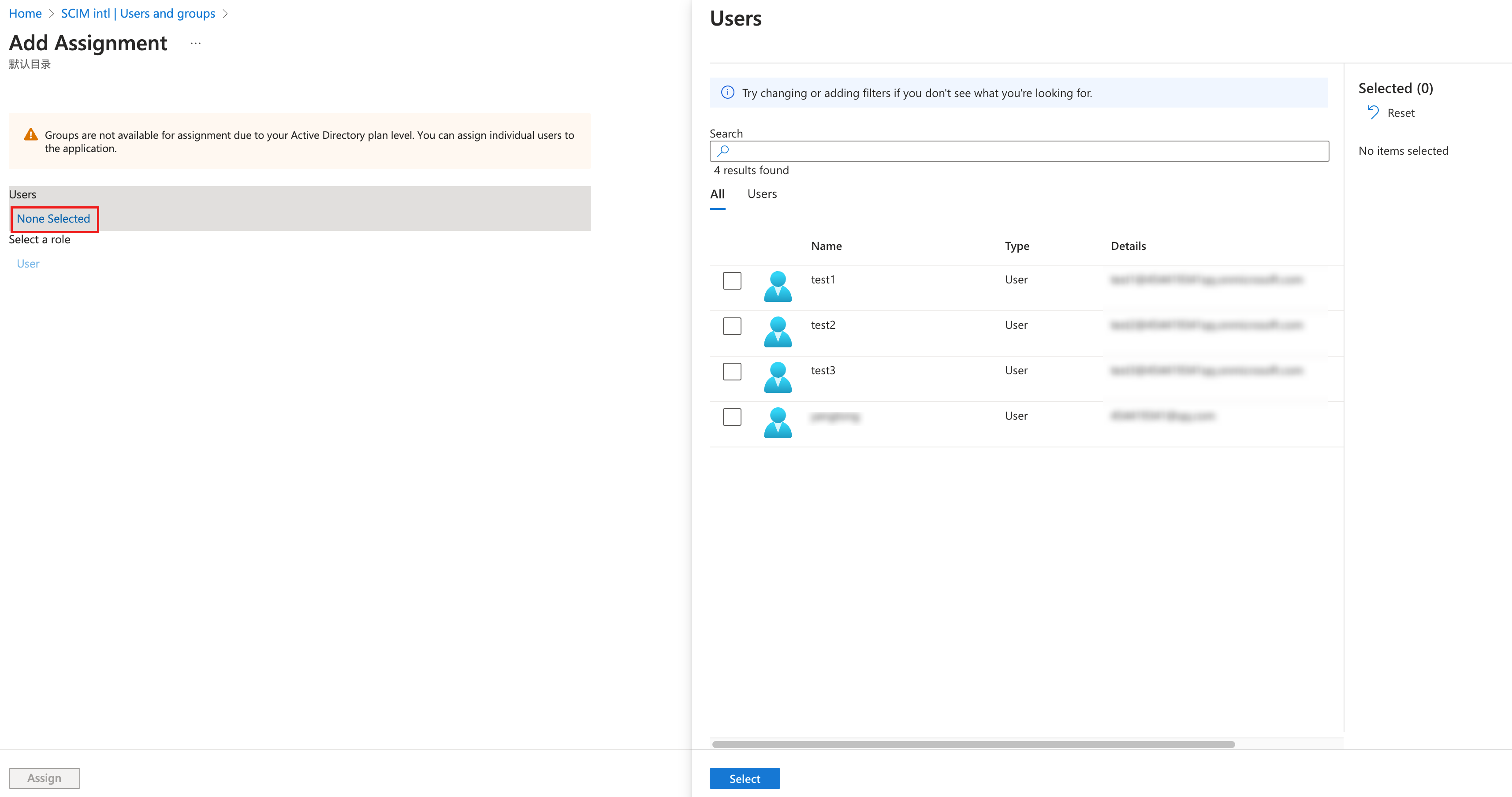The width and height of the screenshot is (1512, 797).
Task: Focus the Search input field
Action: [1019, 151]
